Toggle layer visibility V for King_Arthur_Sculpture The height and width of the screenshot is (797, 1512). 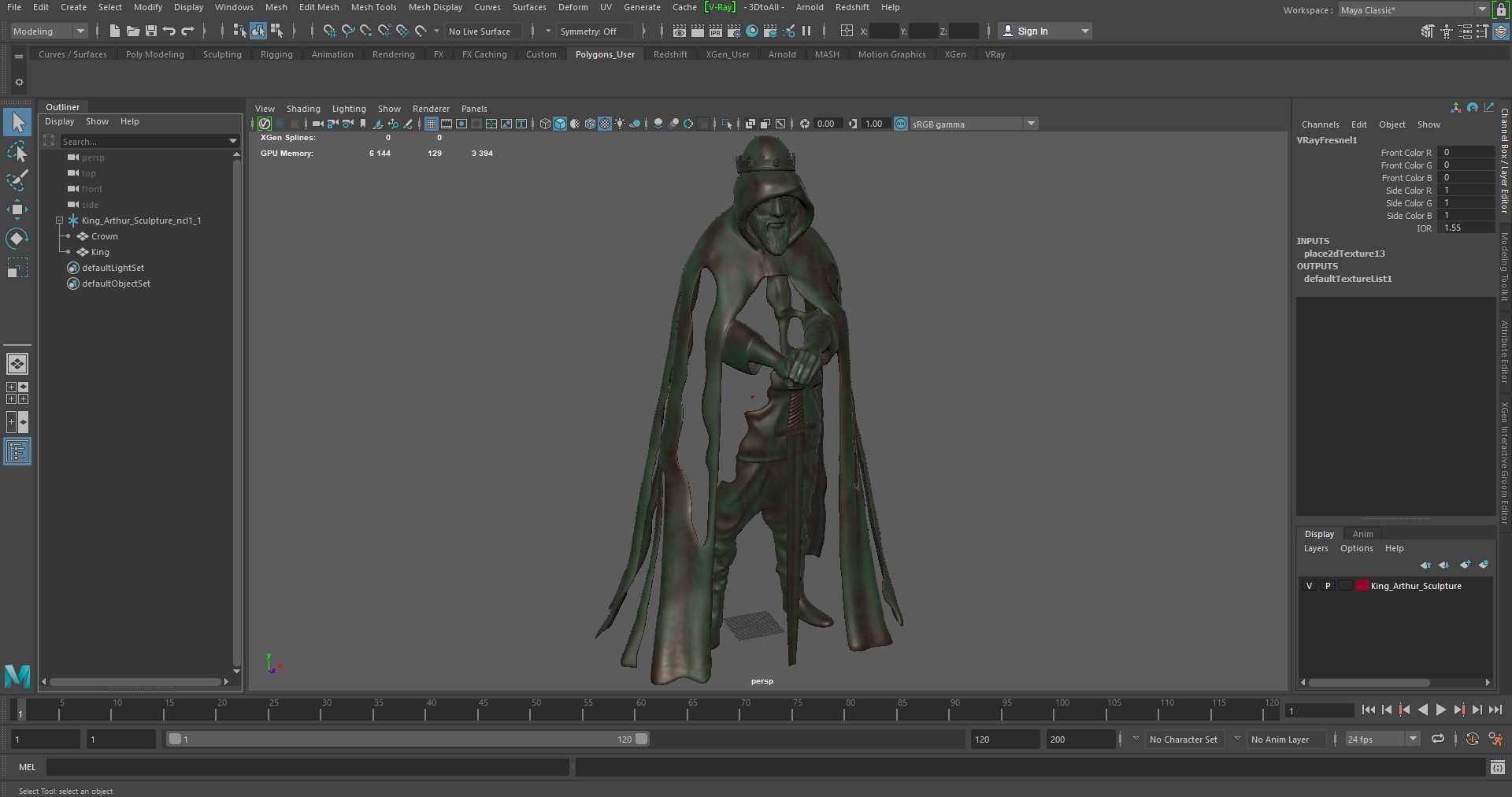point(1309,586)
